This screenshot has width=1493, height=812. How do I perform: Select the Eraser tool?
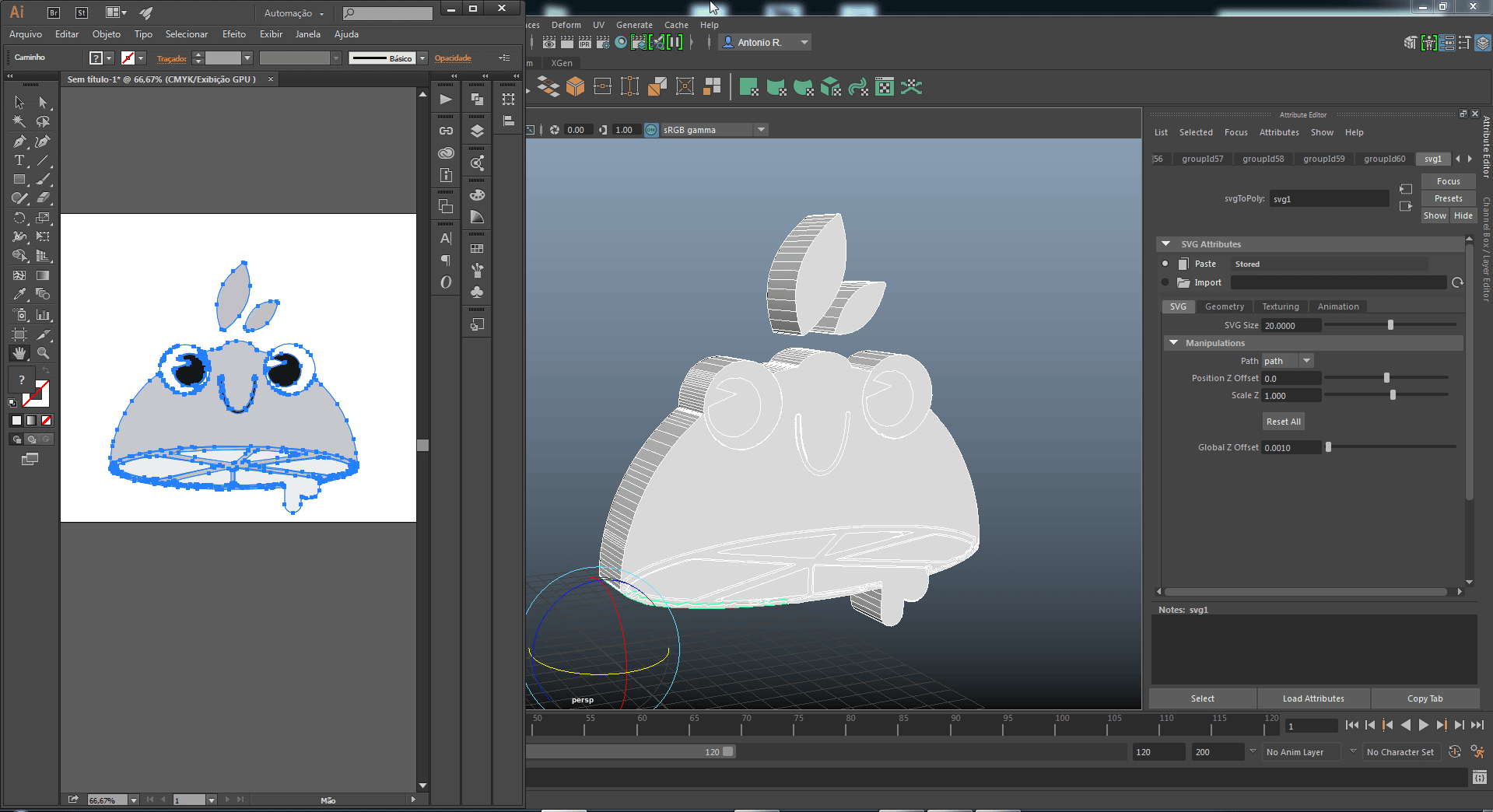click(44, 198)
